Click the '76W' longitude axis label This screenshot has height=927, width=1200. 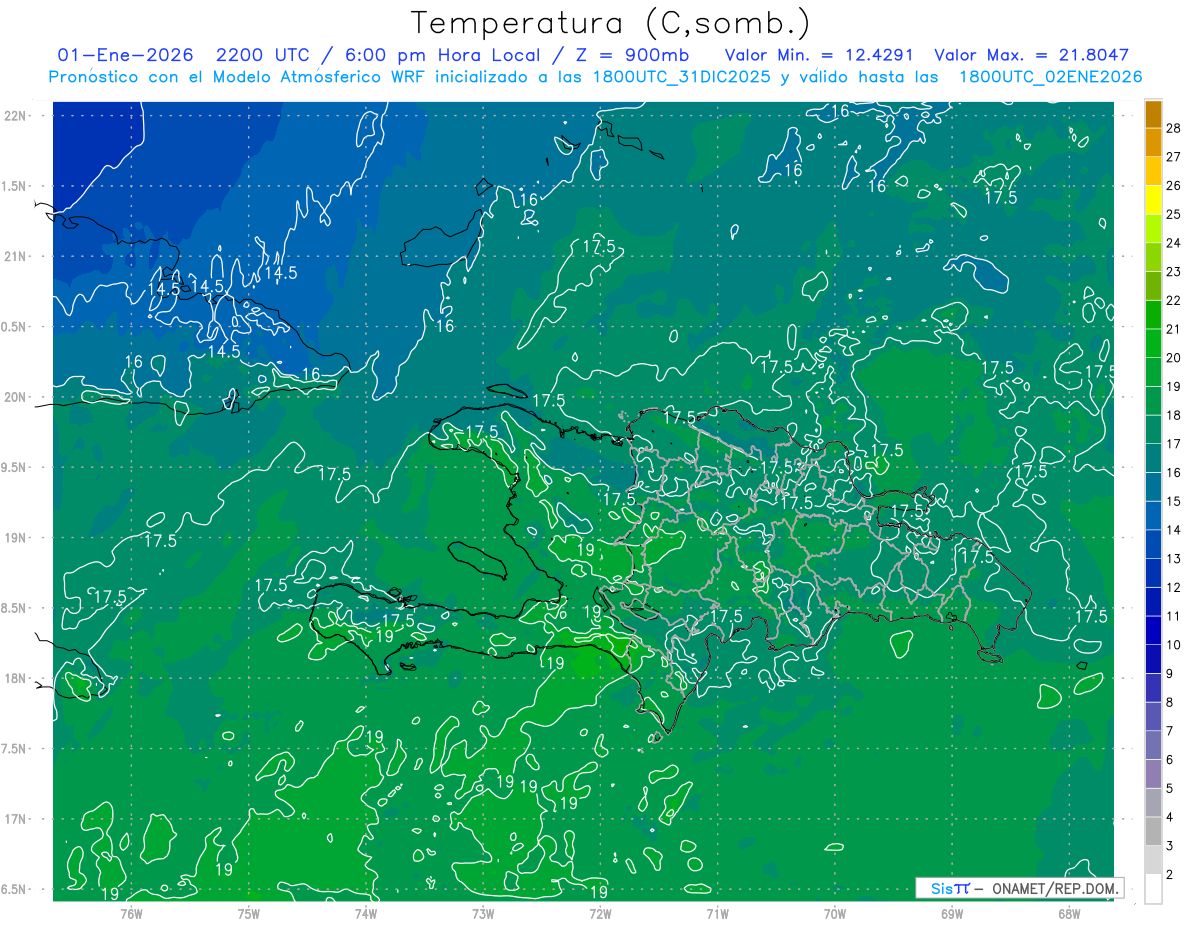point(131,913)
